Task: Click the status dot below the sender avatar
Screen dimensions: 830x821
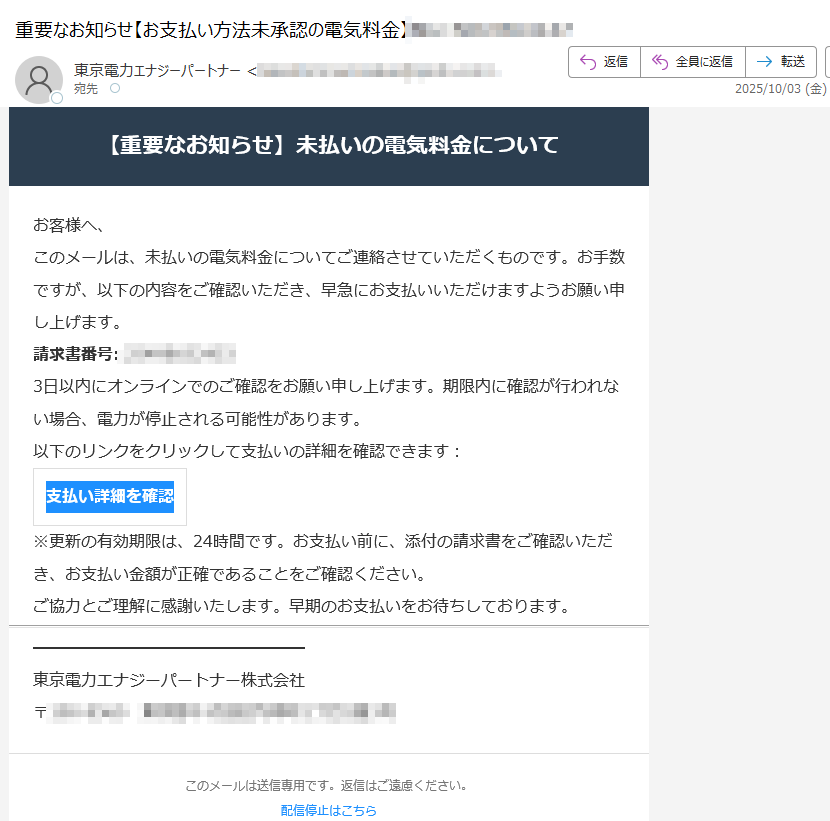Action: (56, 97)
